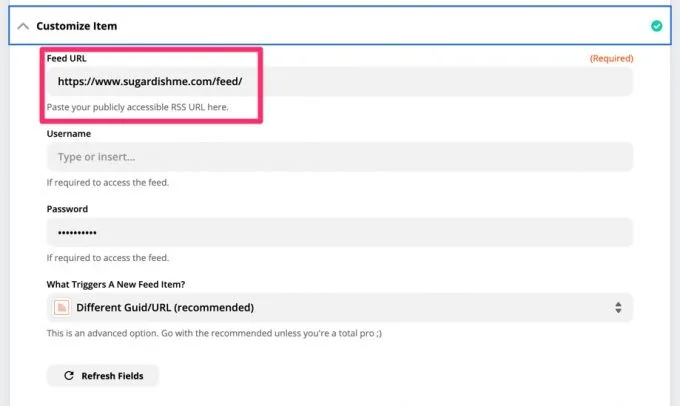Click the orange RSS icon in dropdown

tap(62, 307)
